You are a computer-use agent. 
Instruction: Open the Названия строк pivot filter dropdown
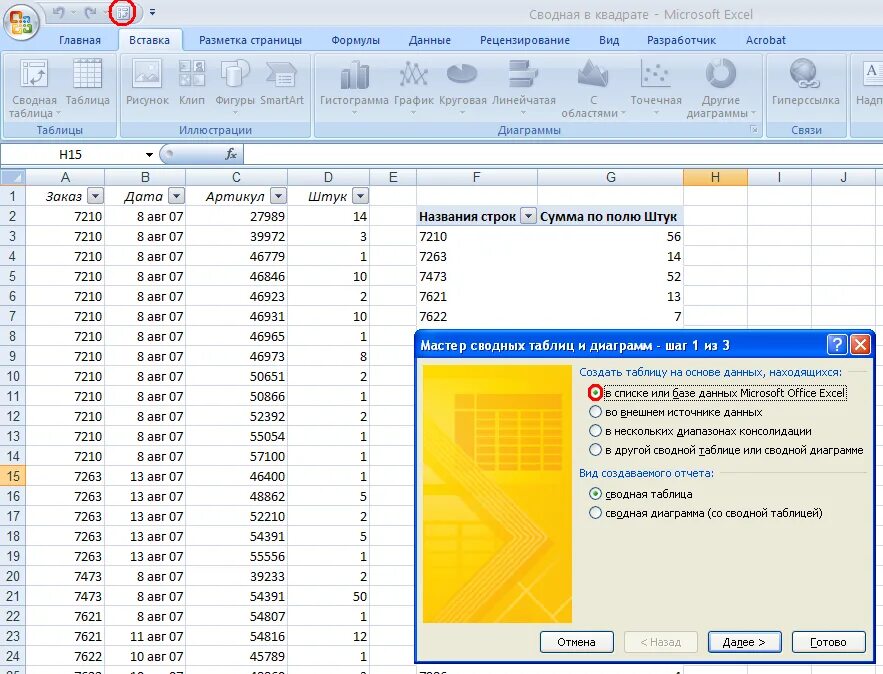(528, 216)
